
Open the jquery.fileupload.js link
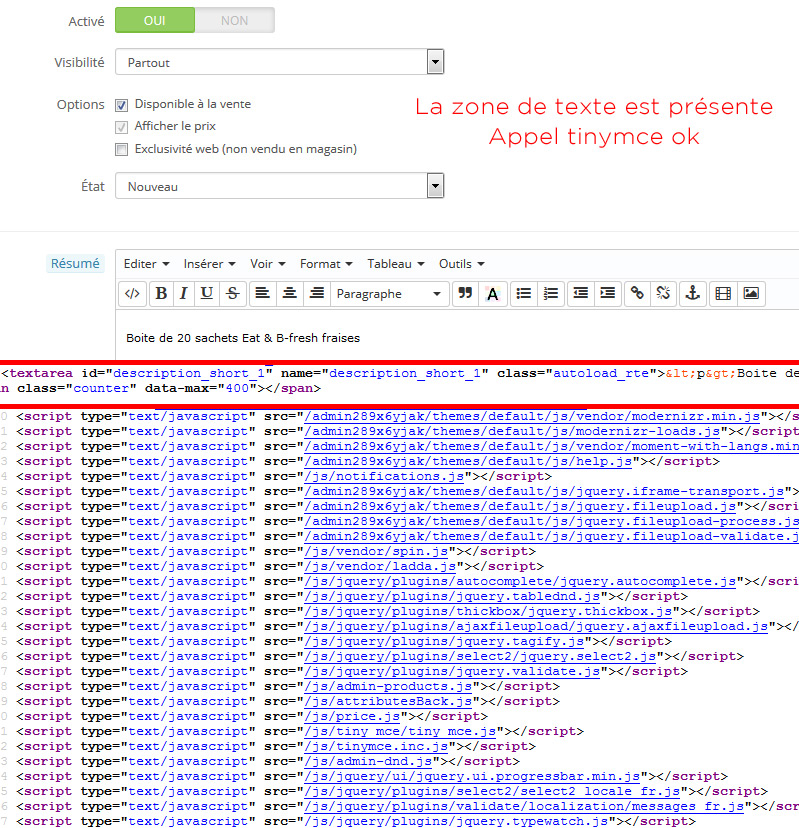[x=520, y=506]
